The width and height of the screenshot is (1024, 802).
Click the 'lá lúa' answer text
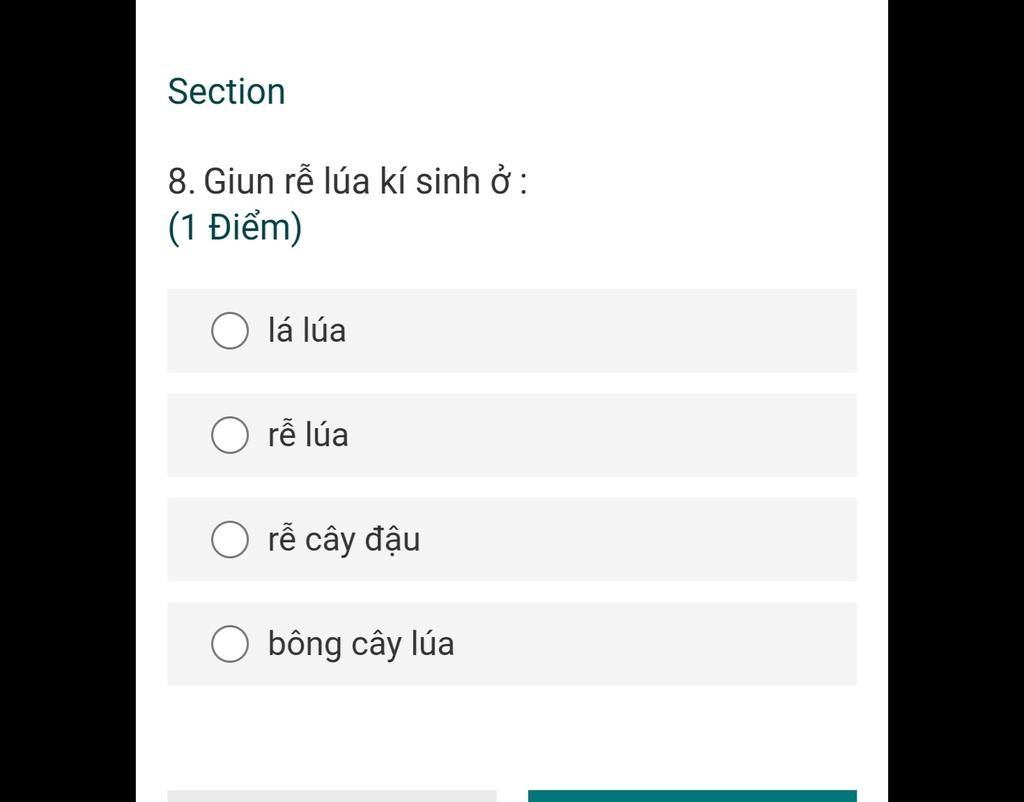[x=307, y=330]
